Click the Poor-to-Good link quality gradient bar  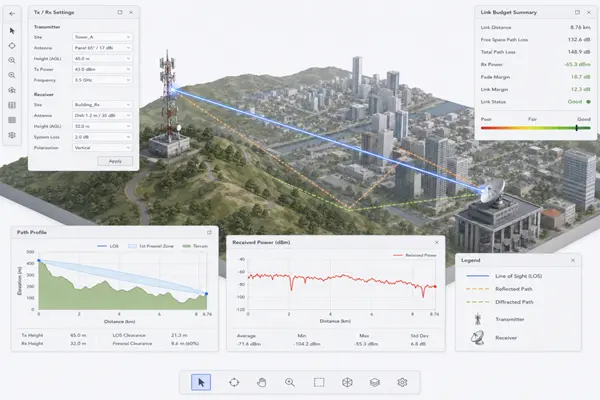coord(535,128)
